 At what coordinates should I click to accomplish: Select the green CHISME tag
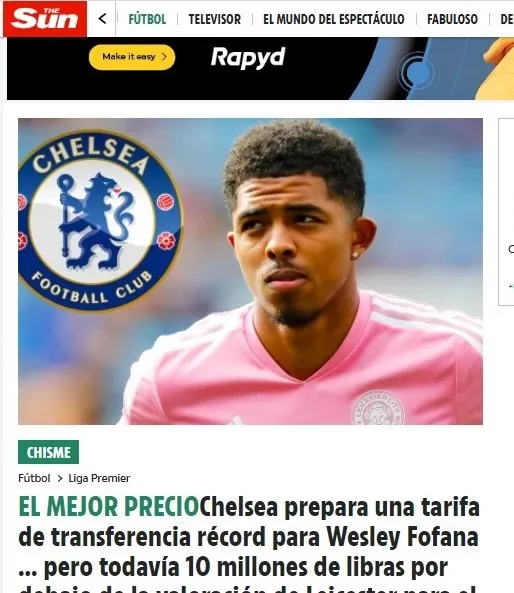pyautogui.click(x=48, y=452)
